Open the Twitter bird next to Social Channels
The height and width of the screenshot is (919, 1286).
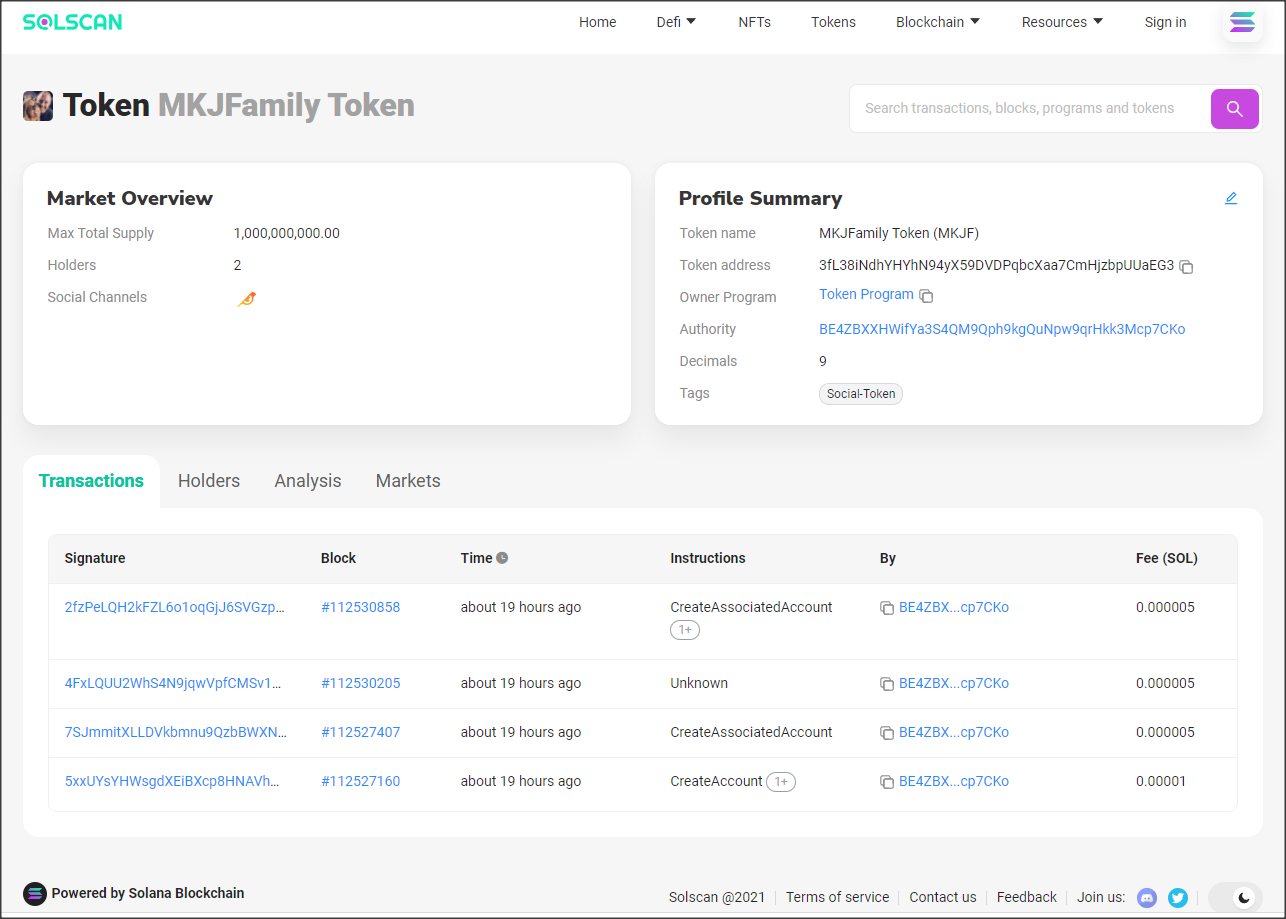click(x=247, y=298)
